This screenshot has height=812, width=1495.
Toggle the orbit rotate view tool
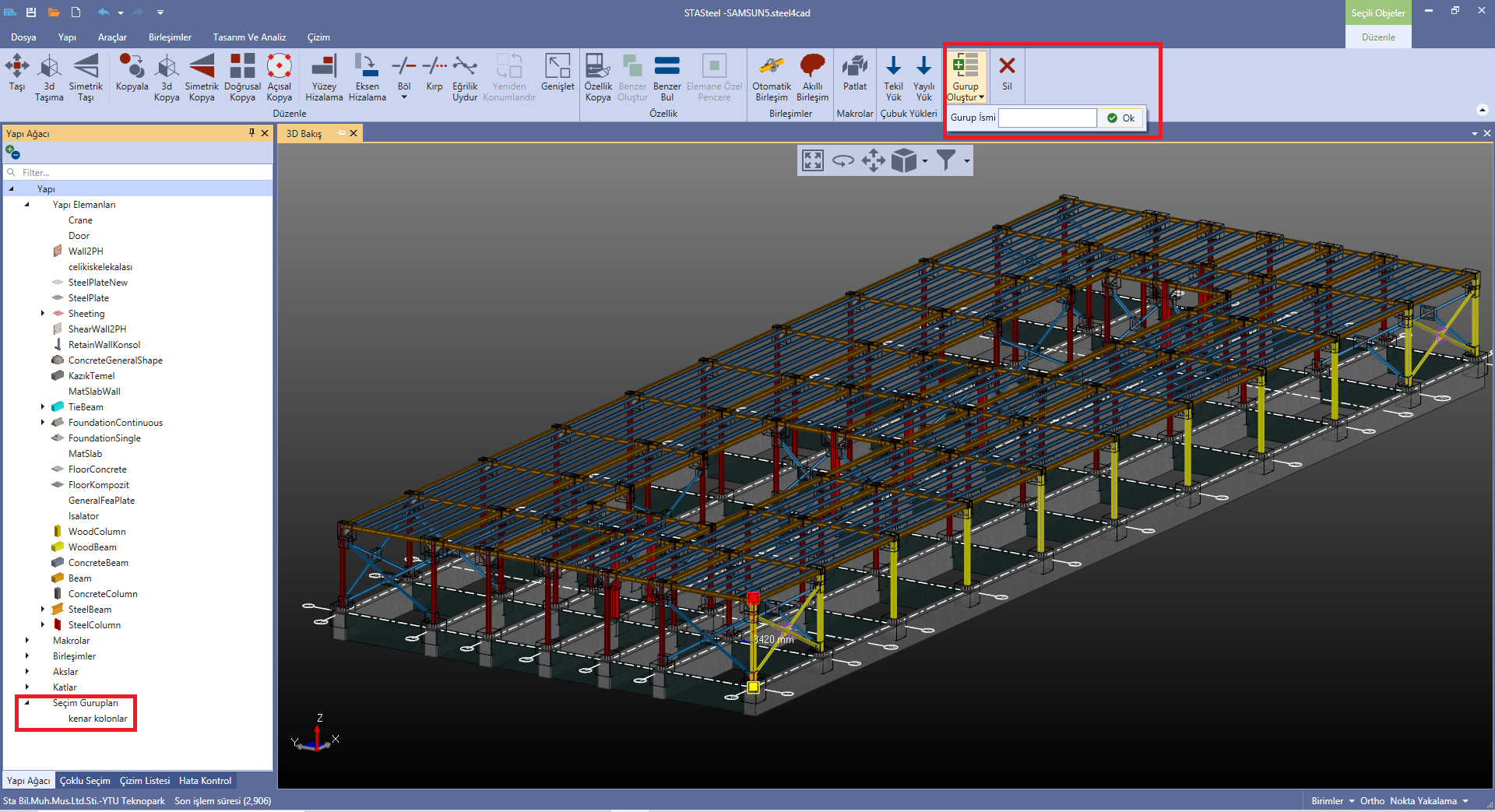[x=842, y=161]
